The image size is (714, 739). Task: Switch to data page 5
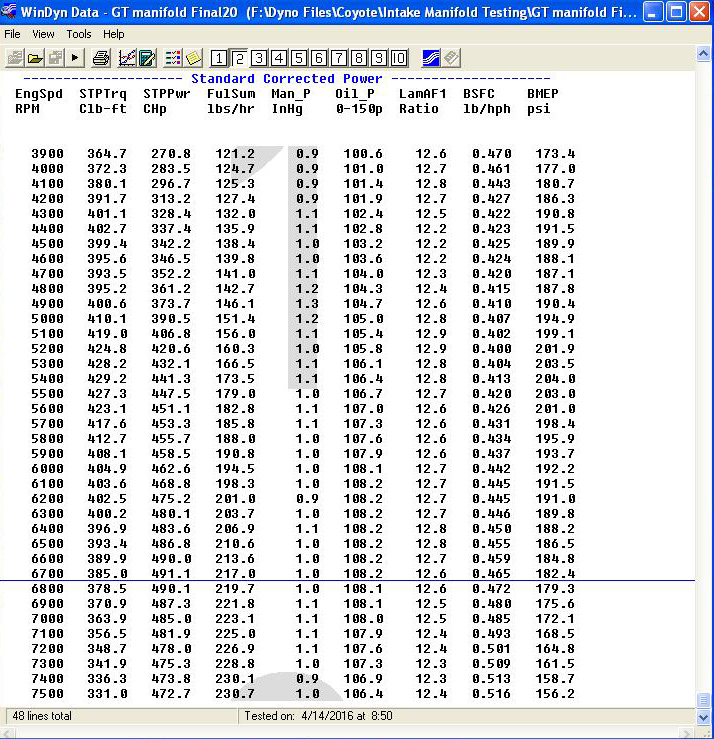tap(298, 58)
